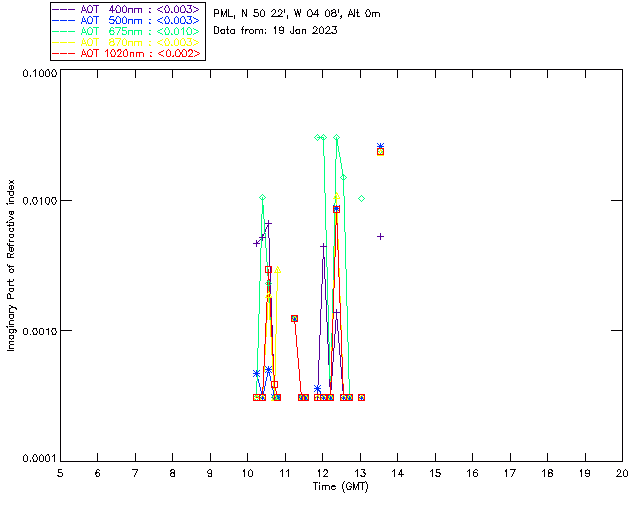Select the green diamond peak near 10.4 GMT

pos(262,197)
